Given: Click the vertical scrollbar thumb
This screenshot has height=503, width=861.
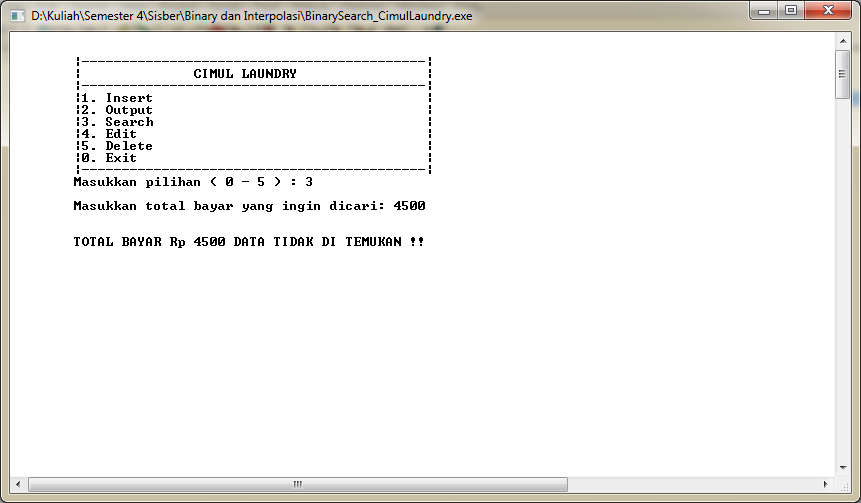Looking at the screenshot, I should (843, 74).
